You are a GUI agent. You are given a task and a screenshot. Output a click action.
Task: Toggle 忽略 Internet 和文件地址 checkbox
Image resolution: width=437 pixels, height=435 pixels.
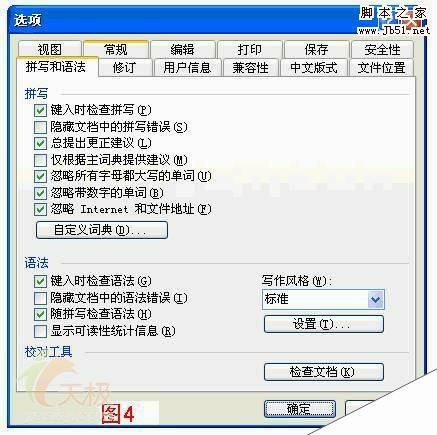click(40, 210)
